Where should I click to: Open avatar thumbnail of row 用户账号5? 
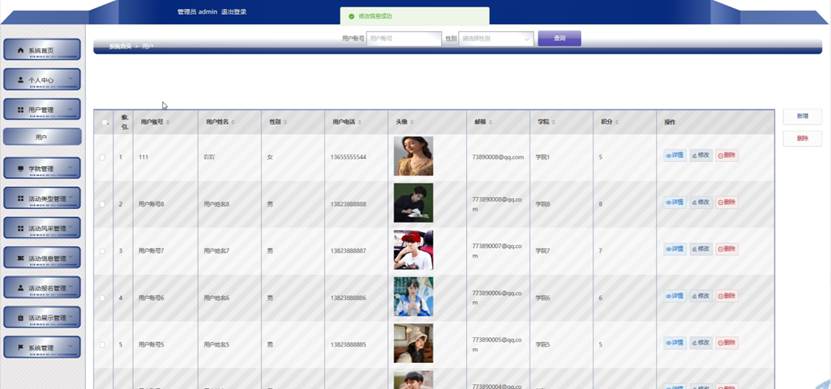[413, 343]
